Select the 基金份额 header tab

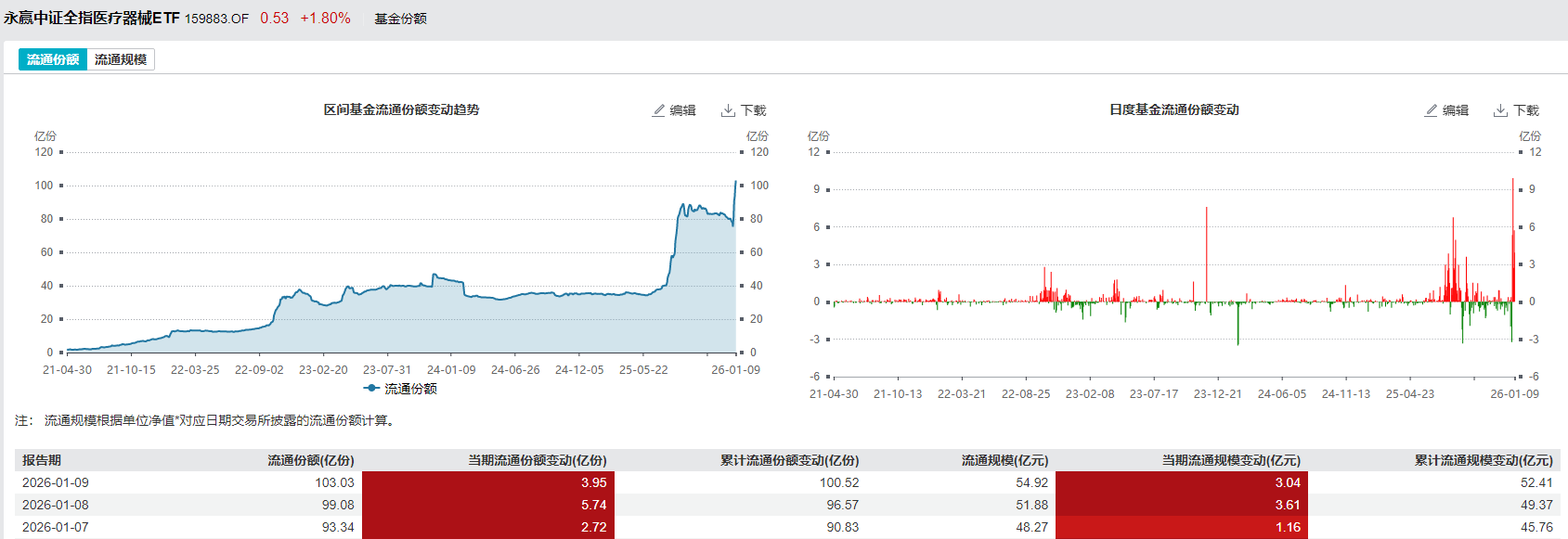coord(400,19)
